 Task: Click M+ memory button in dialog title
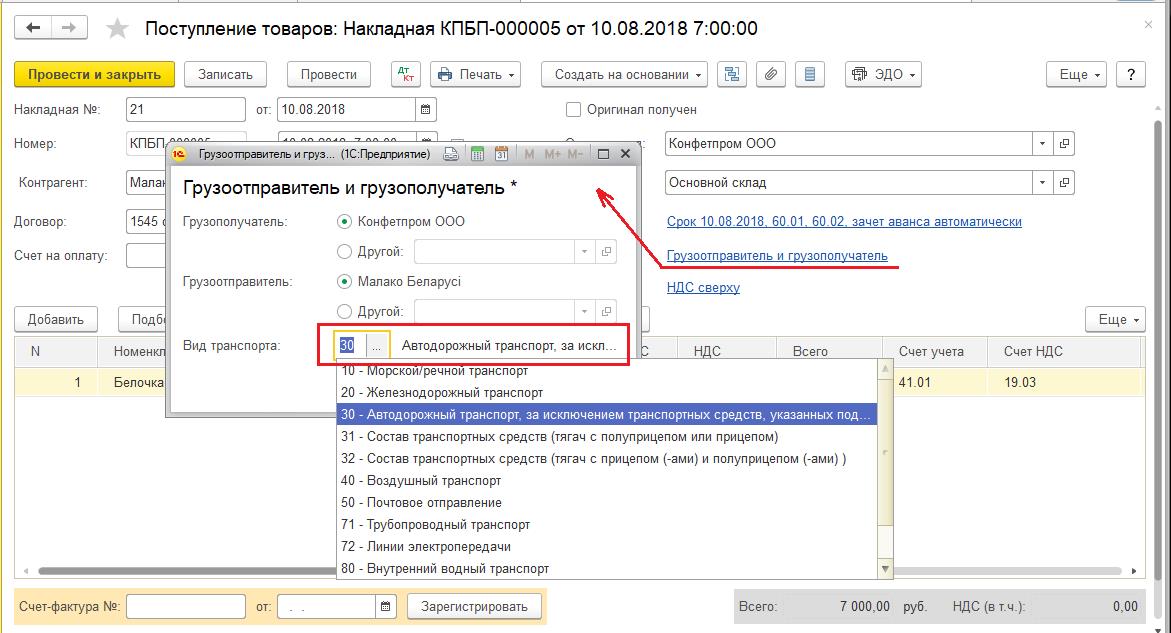click(x=552, y=154)
